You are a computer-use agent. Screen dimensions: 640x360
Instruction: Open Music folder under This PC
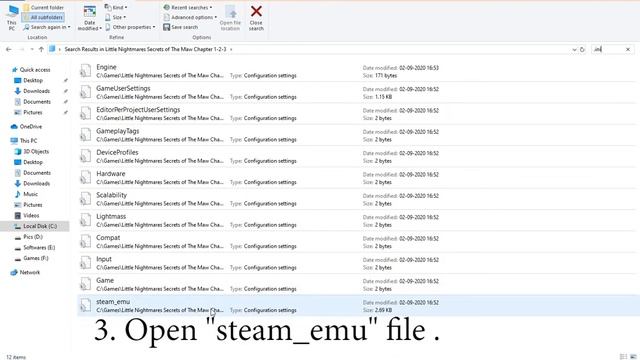click(x=27, y=194)
